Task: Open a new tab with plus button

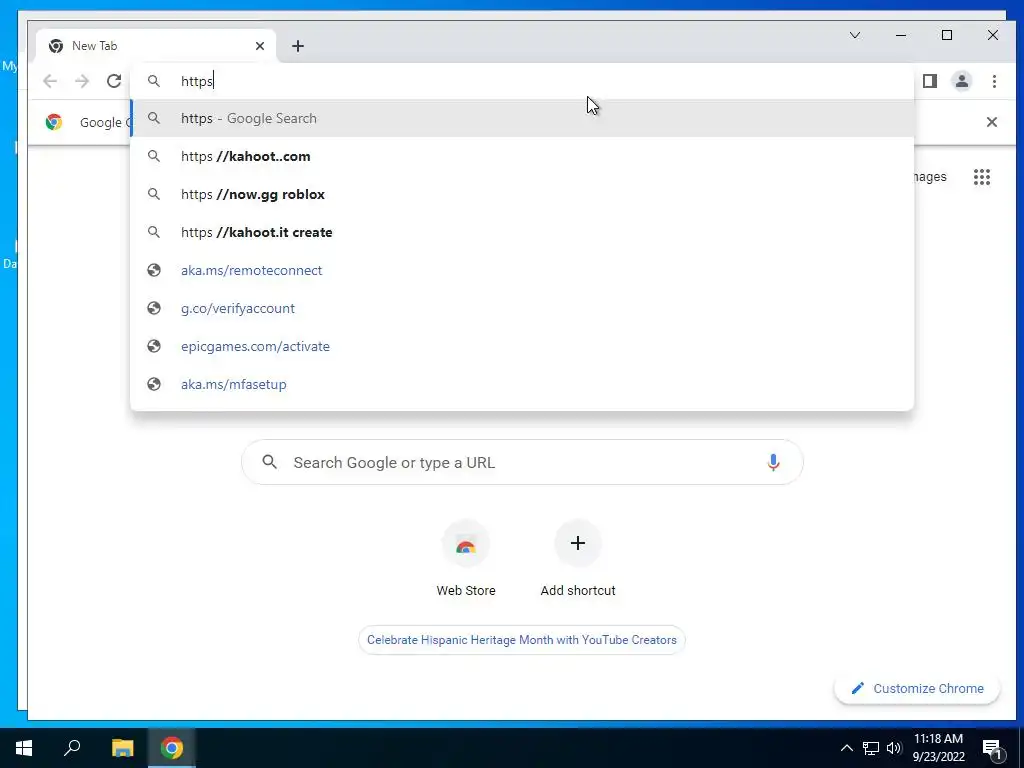Action: point(298,46)
